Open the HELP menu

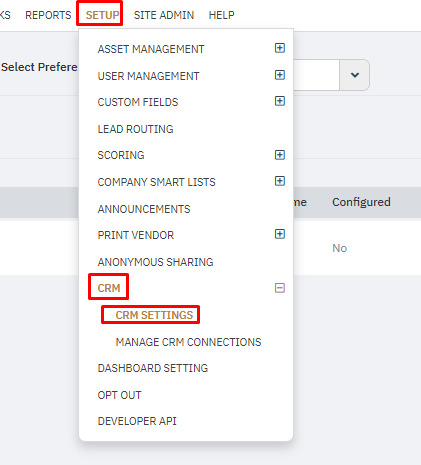[x=221, y=15]
